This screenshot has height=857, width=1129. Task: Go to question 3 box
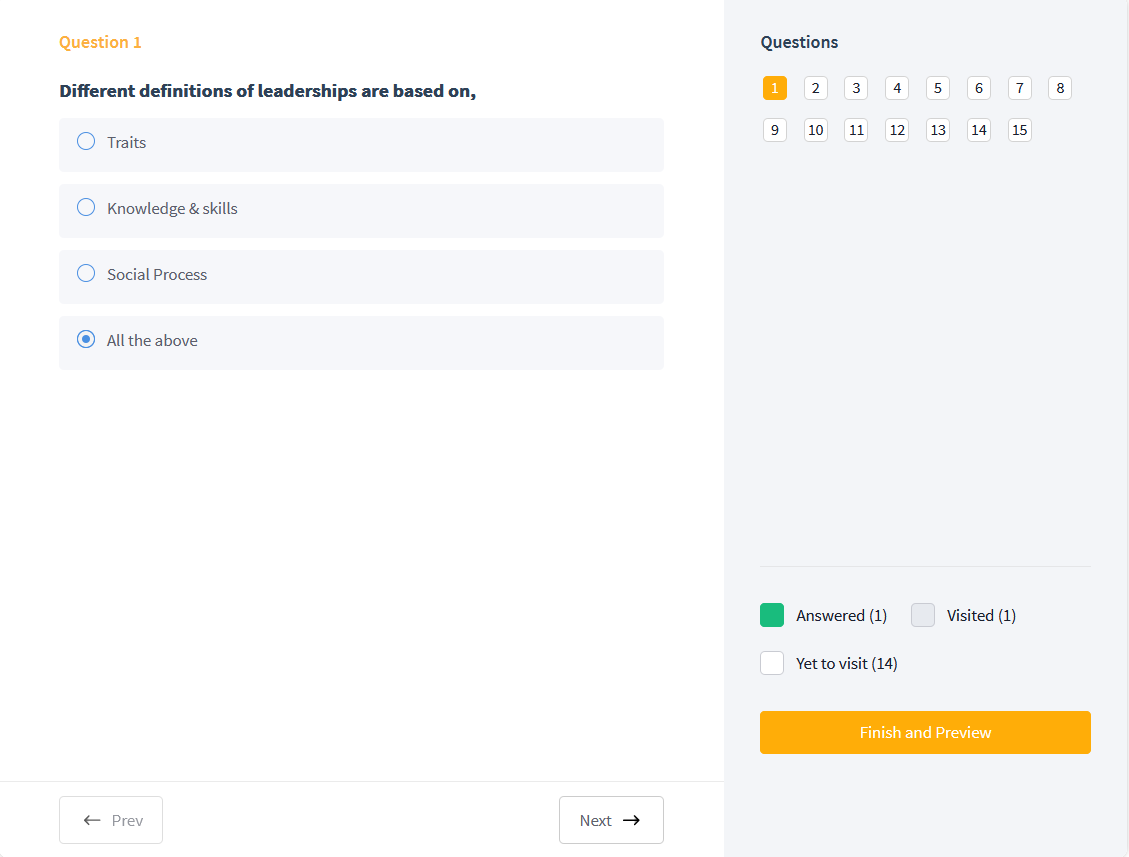click(856, 88)
